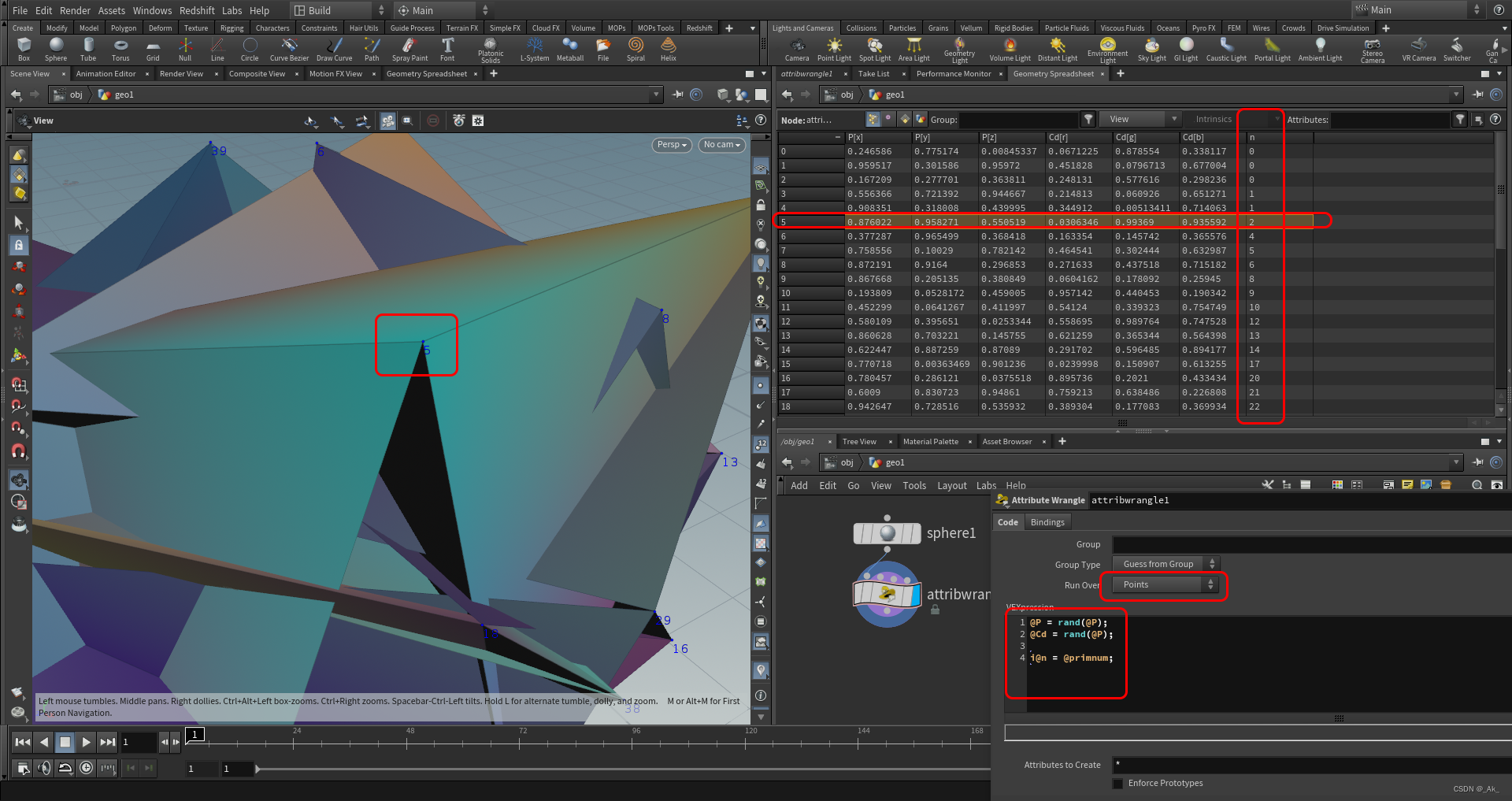Viewport: 1512px width, 801px height.
Task: Select the sphere1 node in the network editor
Action: point(888,533)
